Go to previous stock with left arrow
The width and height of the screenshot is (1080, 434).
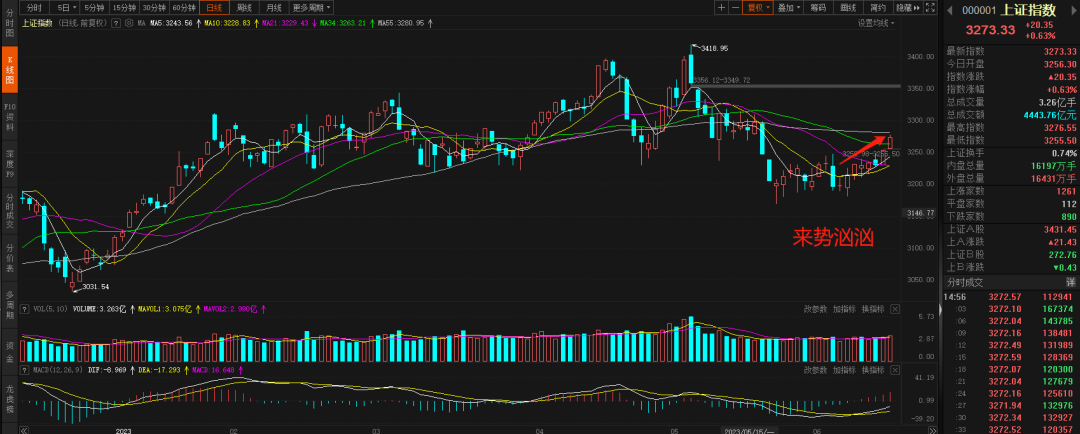pos(951,10)
